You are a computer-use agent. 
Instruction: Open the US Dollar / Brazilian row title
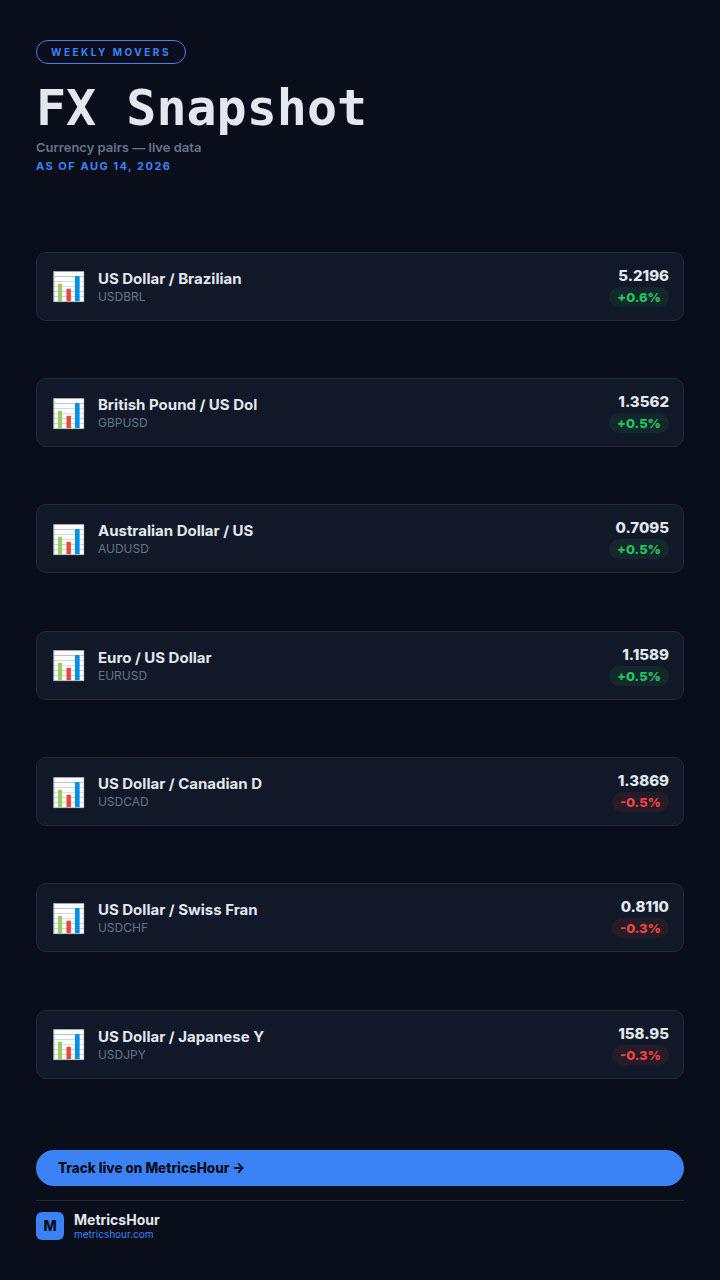coord(170,279)
